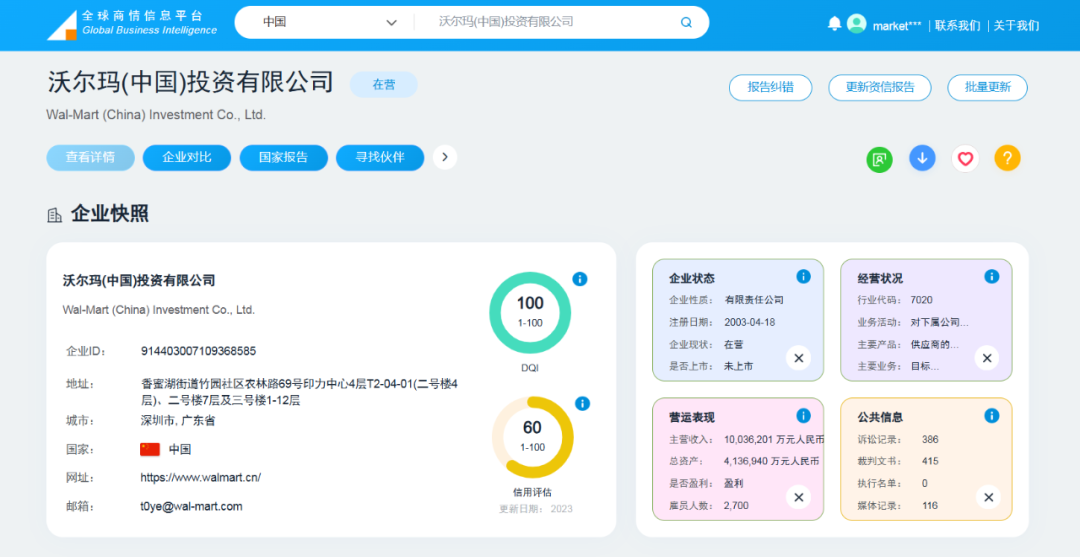
Task: Click the credit score 60 ring
Action: tap(532, 437)
